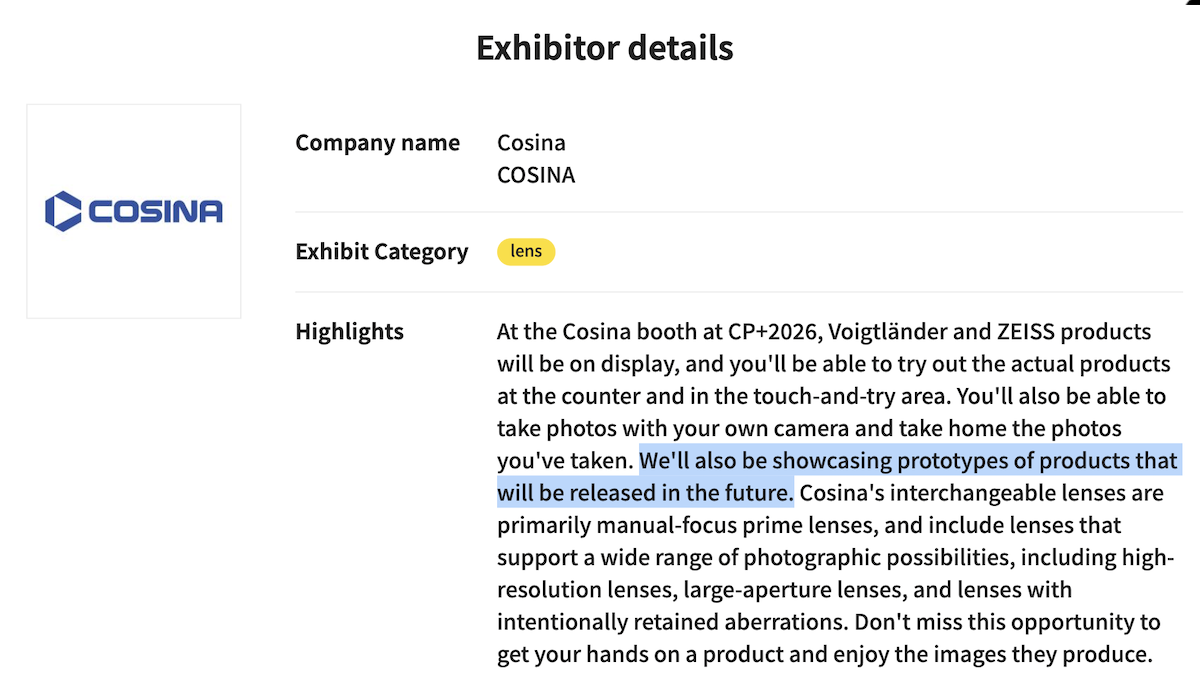Select the yellow lens category tag
Image resolution: width=1200 pixels, height=691 pixels.
tap(526, 252)
